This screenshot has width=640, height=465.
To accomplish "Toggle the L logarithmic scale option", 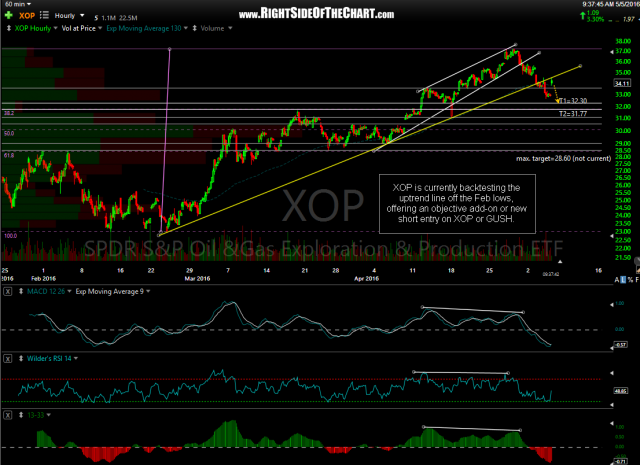I will [623, 280].
